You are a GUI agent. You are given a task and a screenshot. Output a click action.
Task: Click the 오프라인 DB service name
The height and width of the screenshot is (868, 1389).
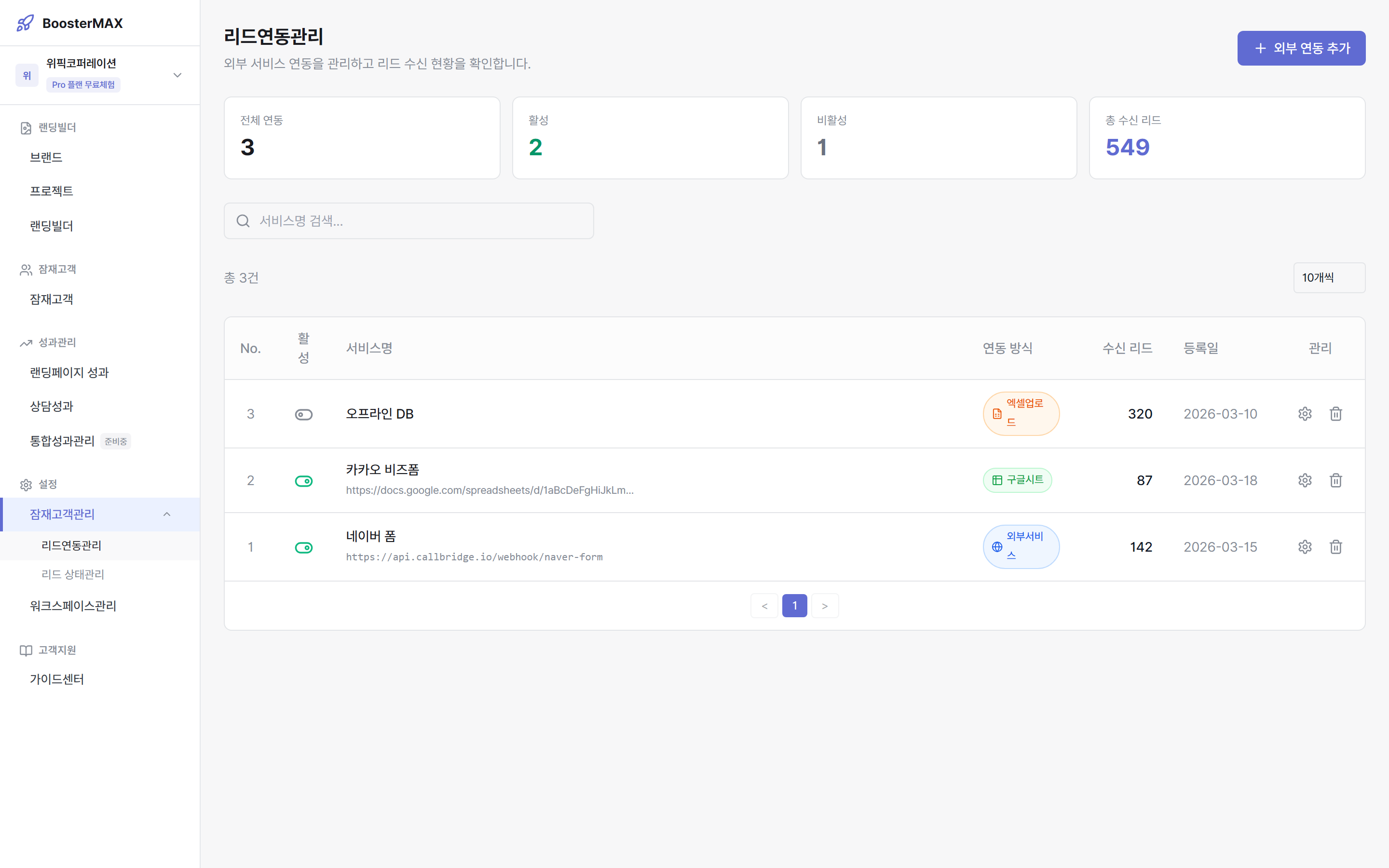click(x=380, y=414)
